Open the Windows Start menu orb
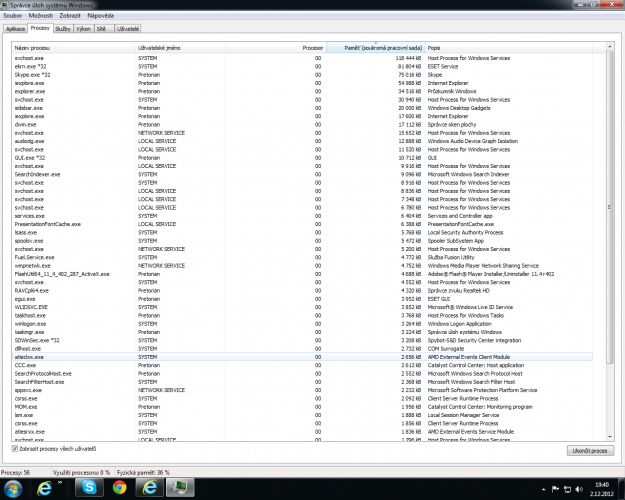 pos(14,488)
